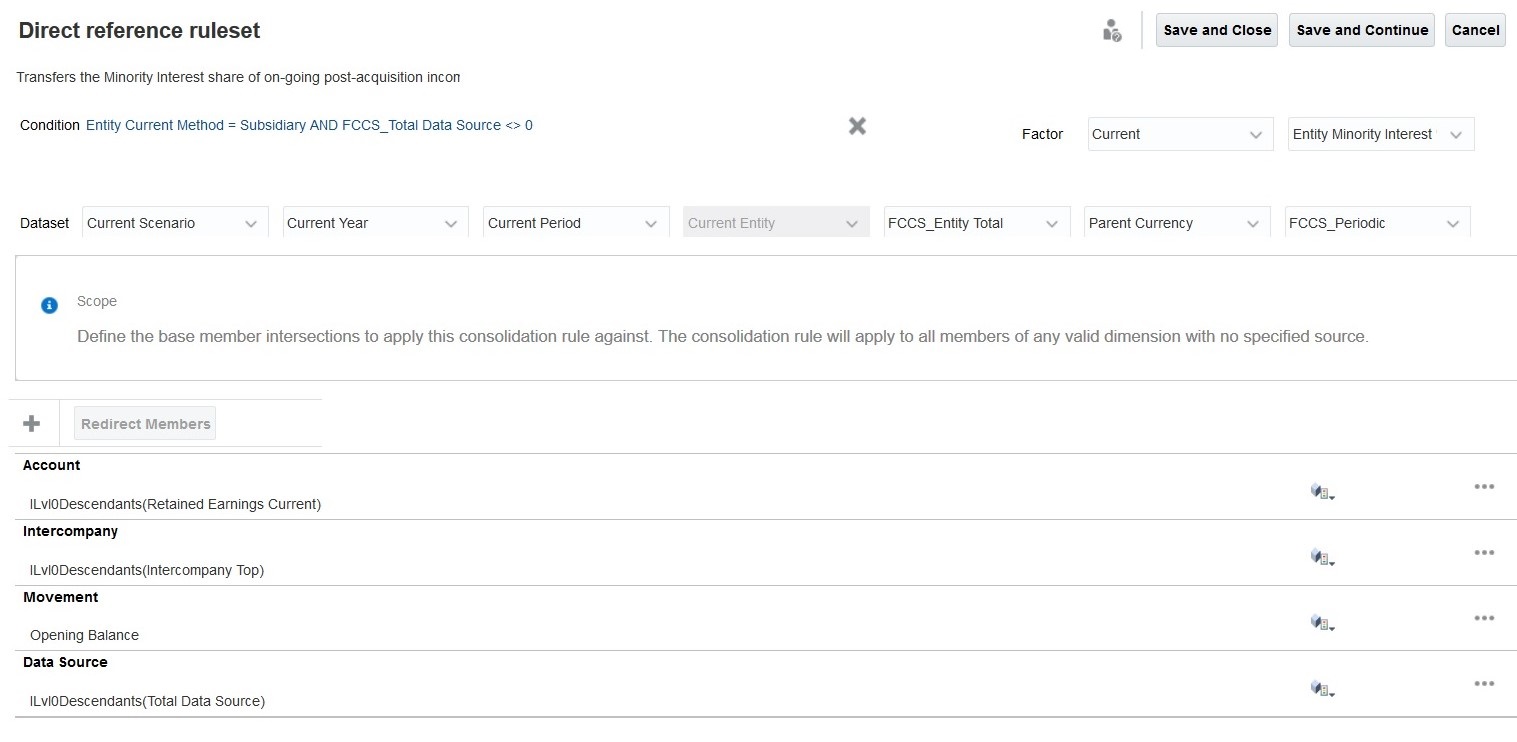
Task: Open the Account row actions ellipsis
Action: tap(1484, 487)
